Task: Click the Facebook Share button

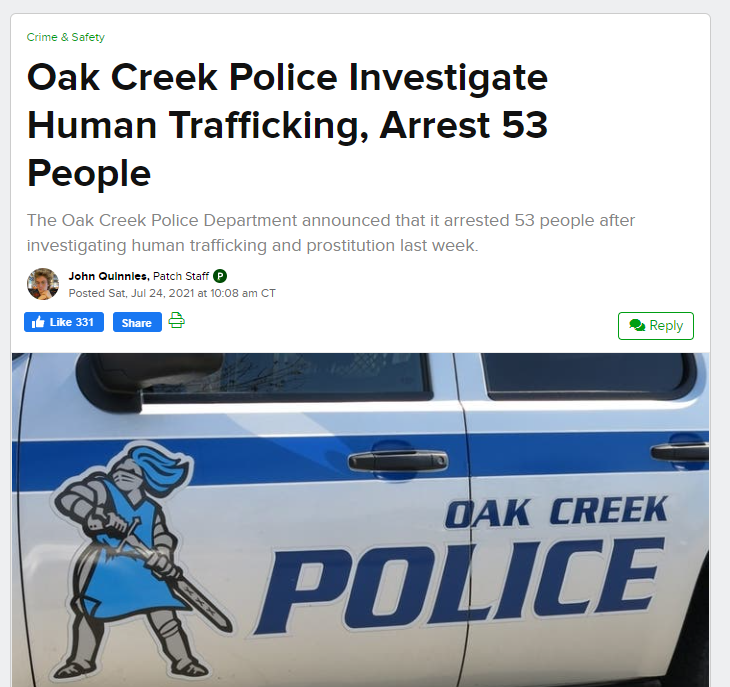Action: click(137, 322)
